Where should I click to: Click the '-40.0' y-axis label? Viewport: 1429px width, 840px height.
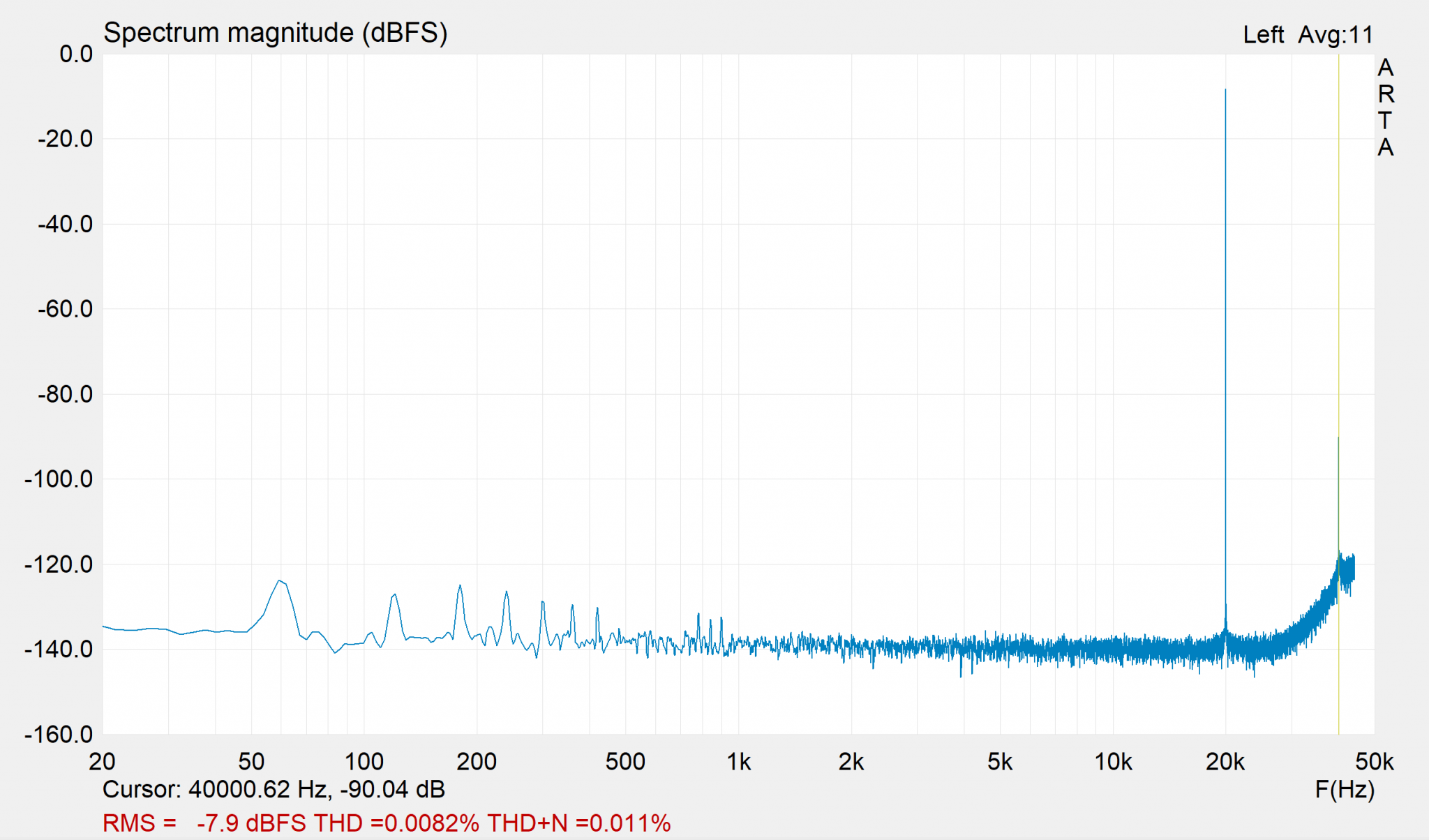pyautogui.click(x=65, y=224)
